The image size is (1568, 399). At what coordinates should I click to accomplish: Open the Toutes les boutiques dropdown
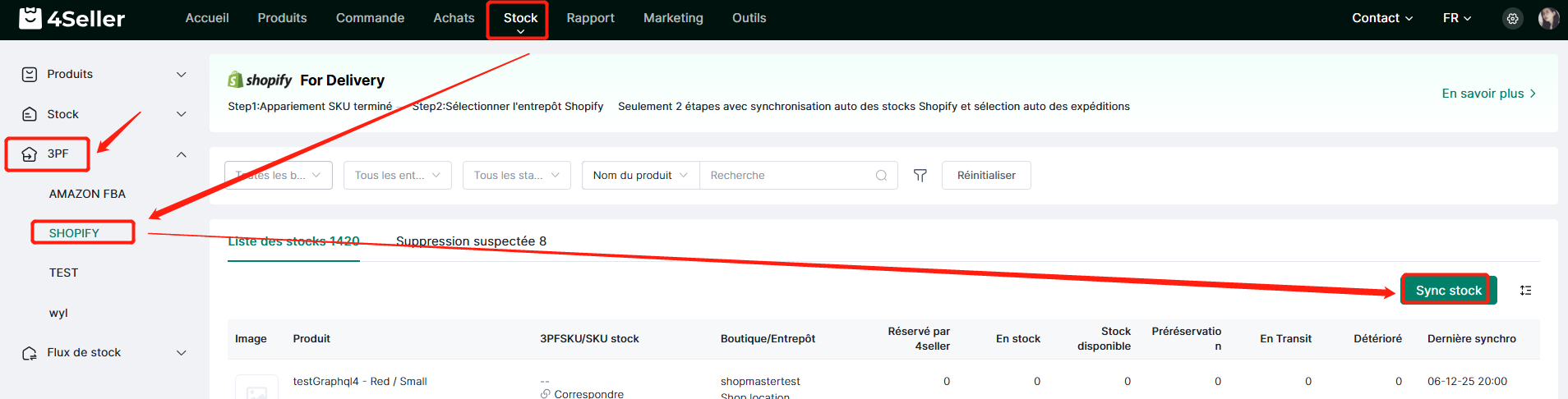pyautogui.click(x=279, y=176)
